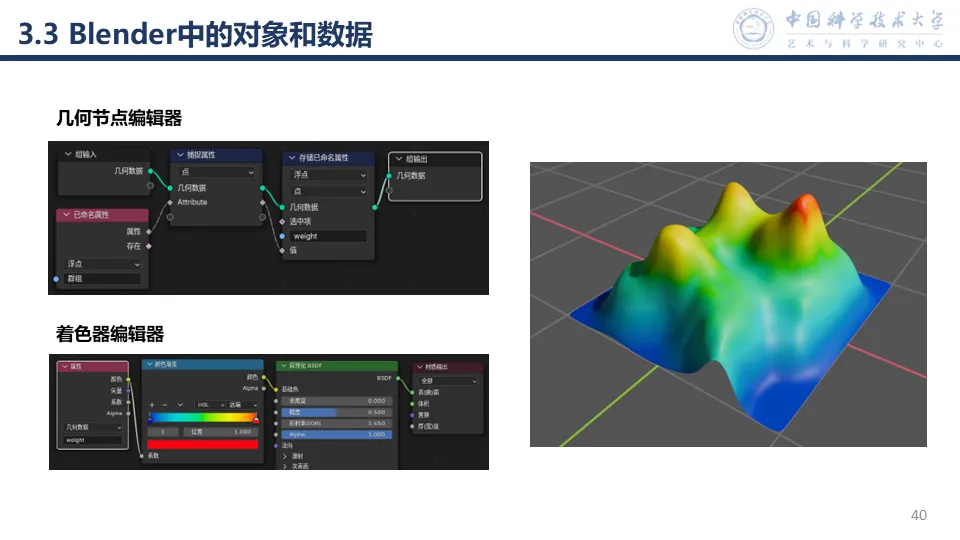The width and height of the screenshot is (960, 540).
Task: Collapse the 组输入 node chevron
Action: pos(68,154)
